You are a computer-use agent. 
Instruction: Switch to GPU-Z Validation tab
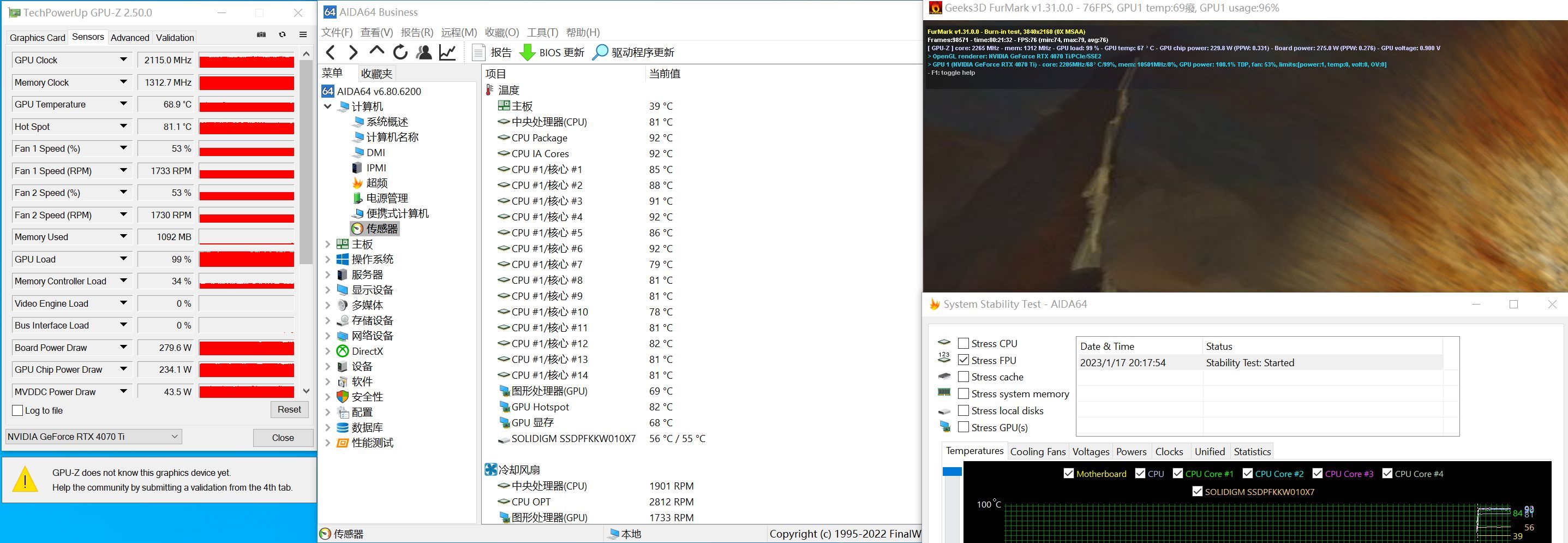(x=175, y=38)
